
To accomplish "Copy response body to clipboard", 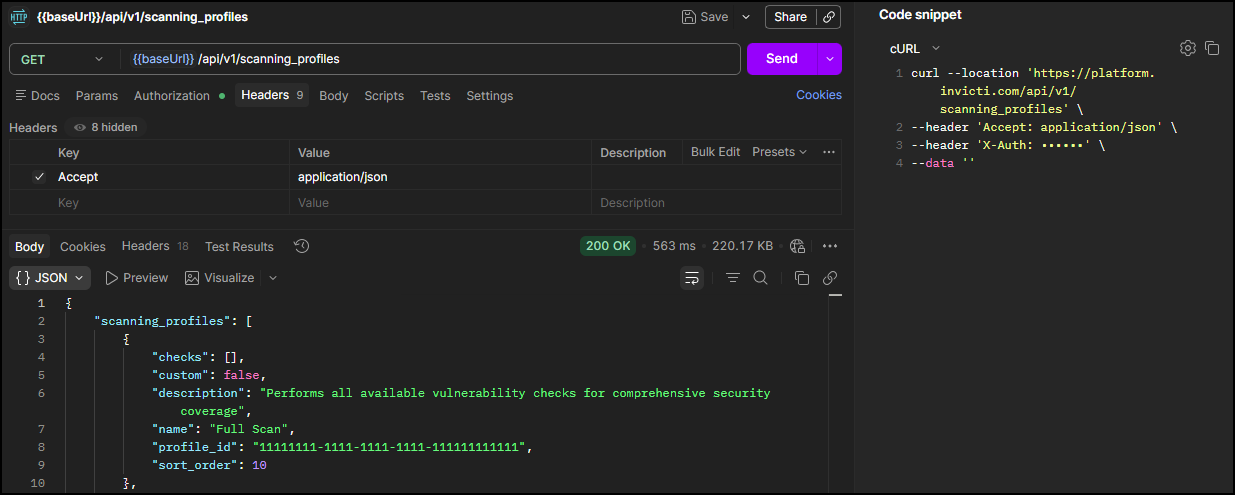I will 802,278.
